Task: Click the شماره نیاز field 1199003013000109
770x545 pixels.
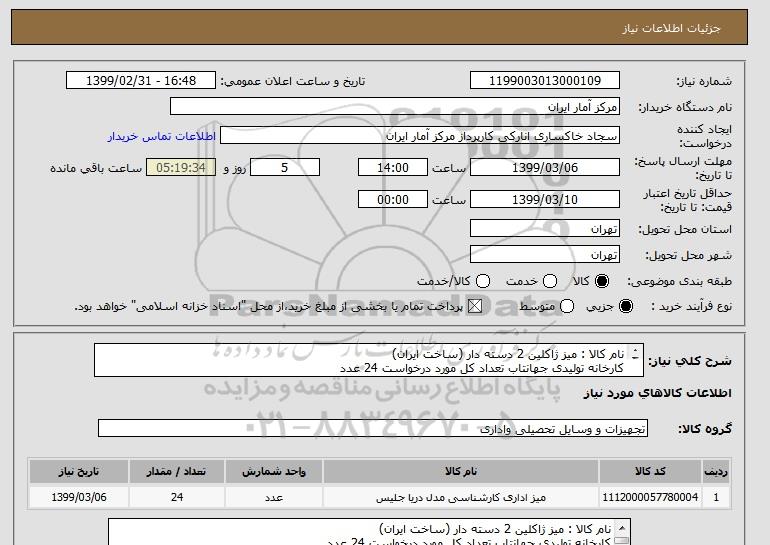Action: tap(545, 81)
